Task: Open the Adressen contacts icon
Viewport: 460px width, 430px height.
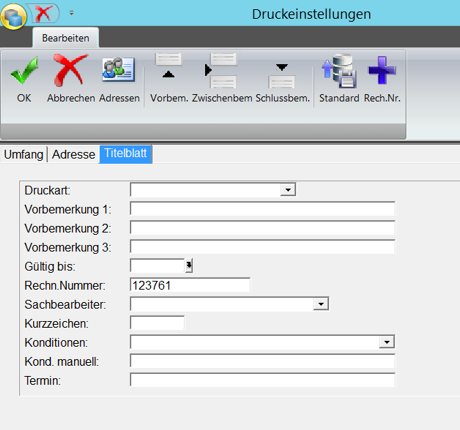Action: pos(118,69)
